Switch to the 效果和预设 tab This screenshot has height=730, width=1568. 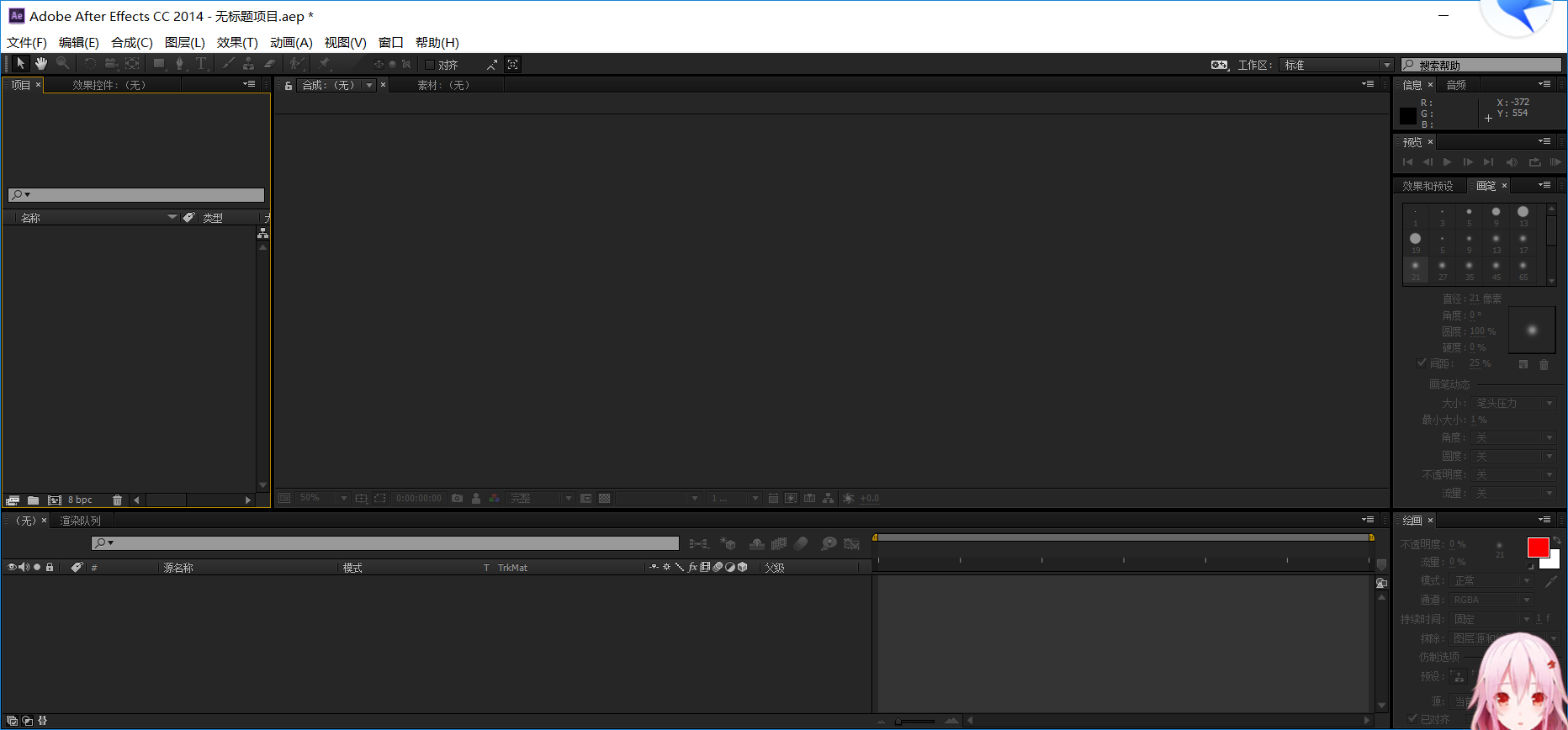click(x=1428, y=186)
